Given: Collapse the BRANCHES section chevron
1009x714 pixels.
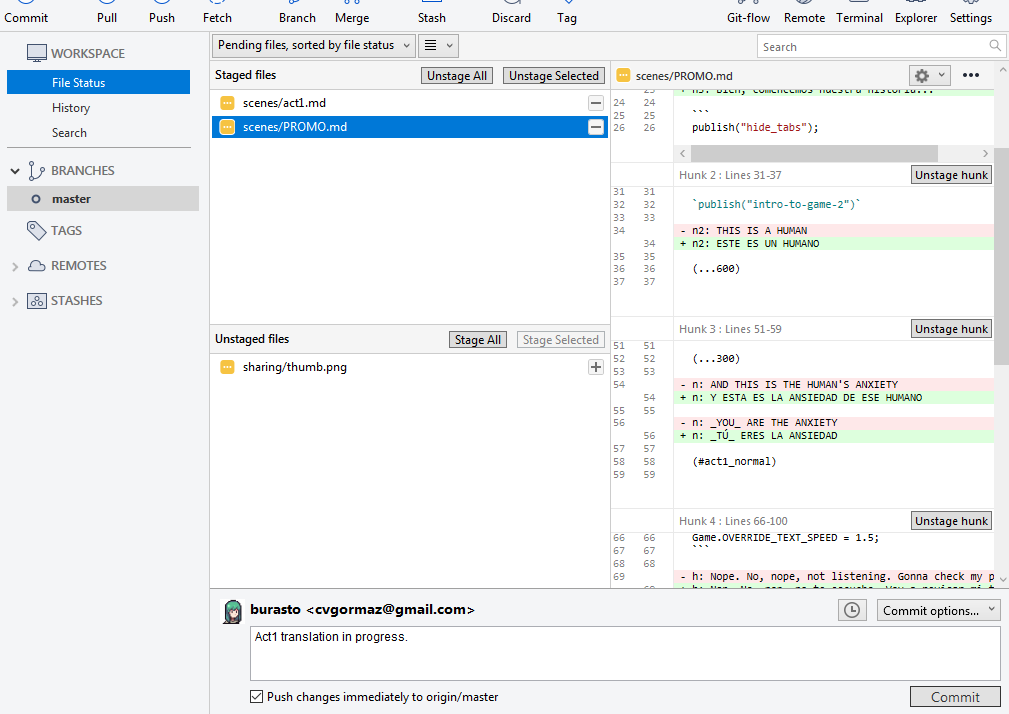Looking at the screenshot, I should 15,171.
